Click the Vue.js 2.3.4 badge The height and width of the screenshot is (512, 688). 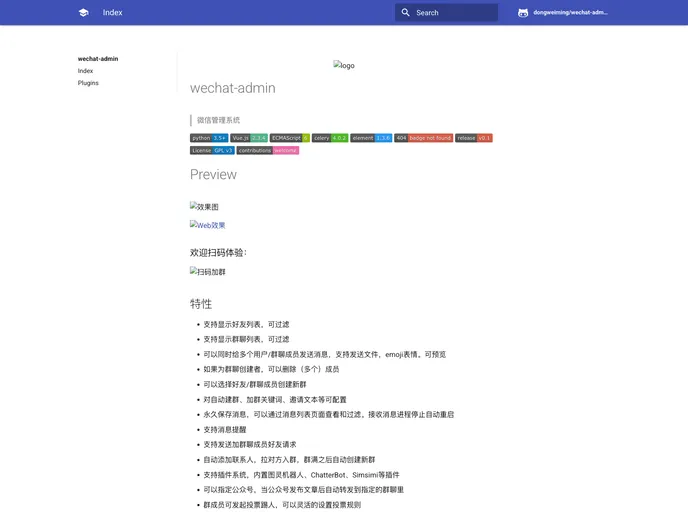pos(249,138)
